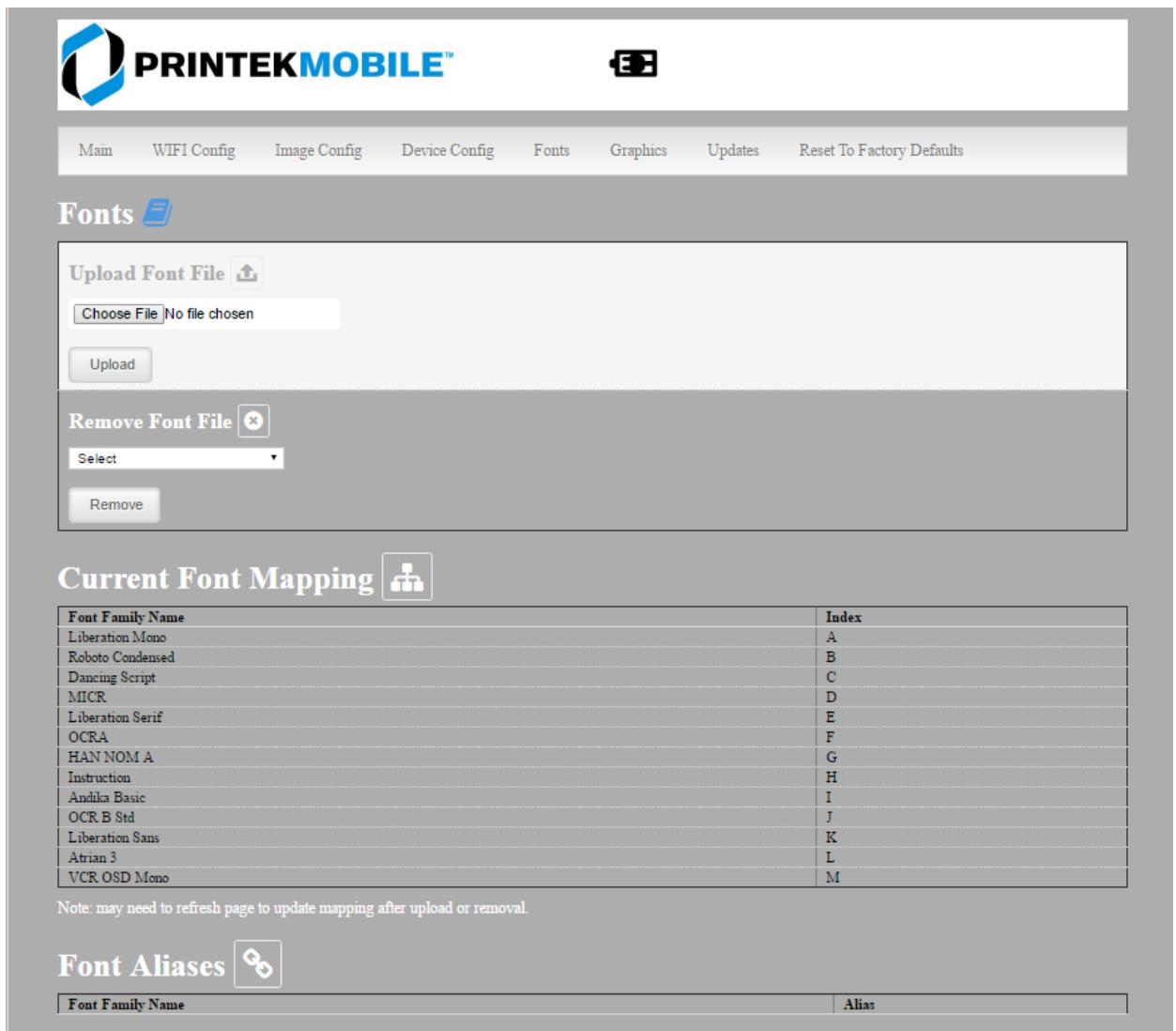Screen dimensions: 1176x1031
Task: Click the HAN NOM A row
Action: tap(592, 757)
